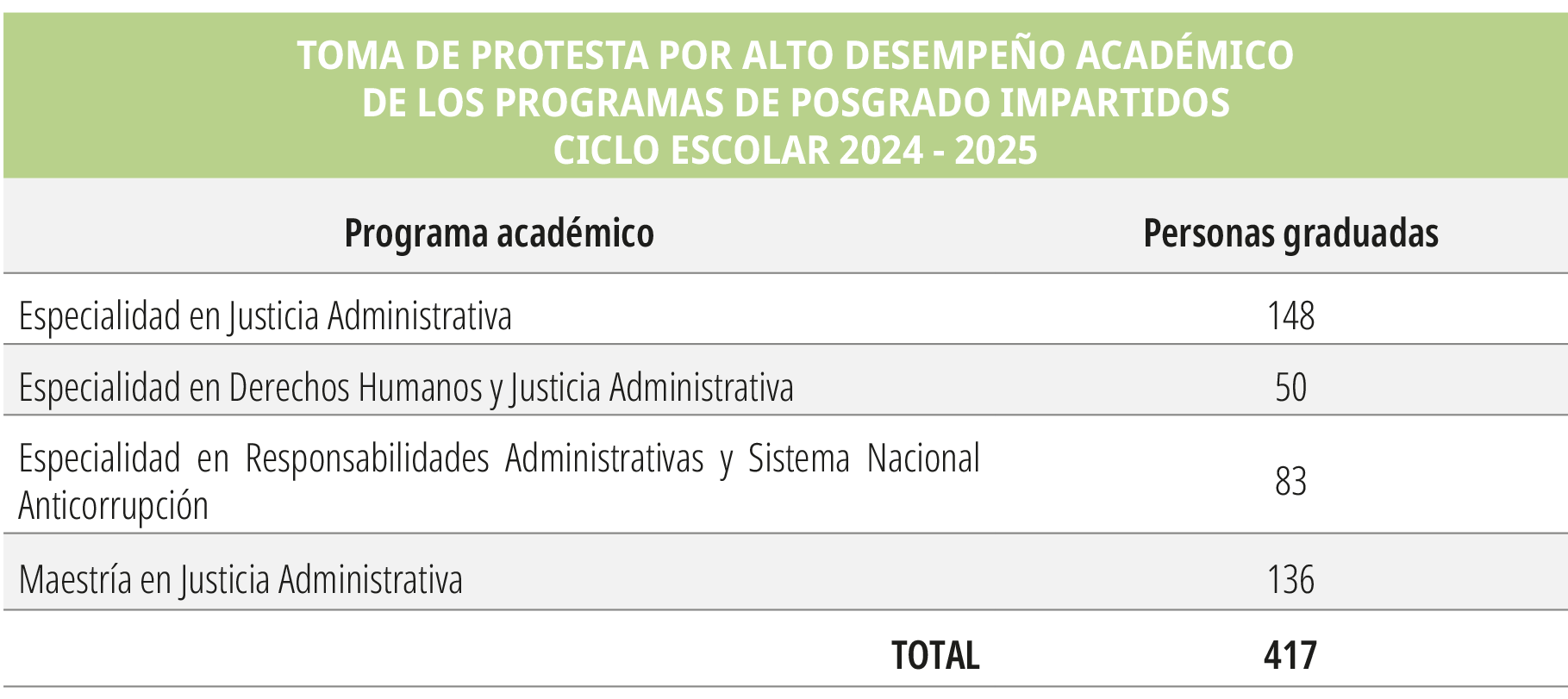Click the year '2024' in the title

point(880,151)
